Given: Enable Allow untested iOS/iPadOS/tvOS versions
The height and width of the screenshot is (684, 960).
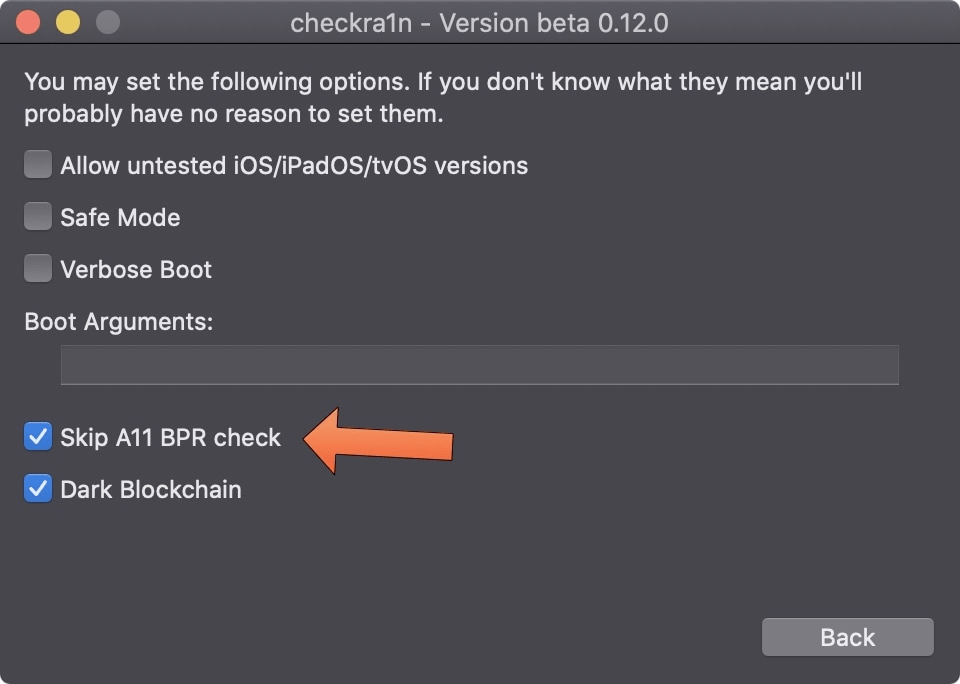Looking at the screenshot, I should click(x=37, y=164).
